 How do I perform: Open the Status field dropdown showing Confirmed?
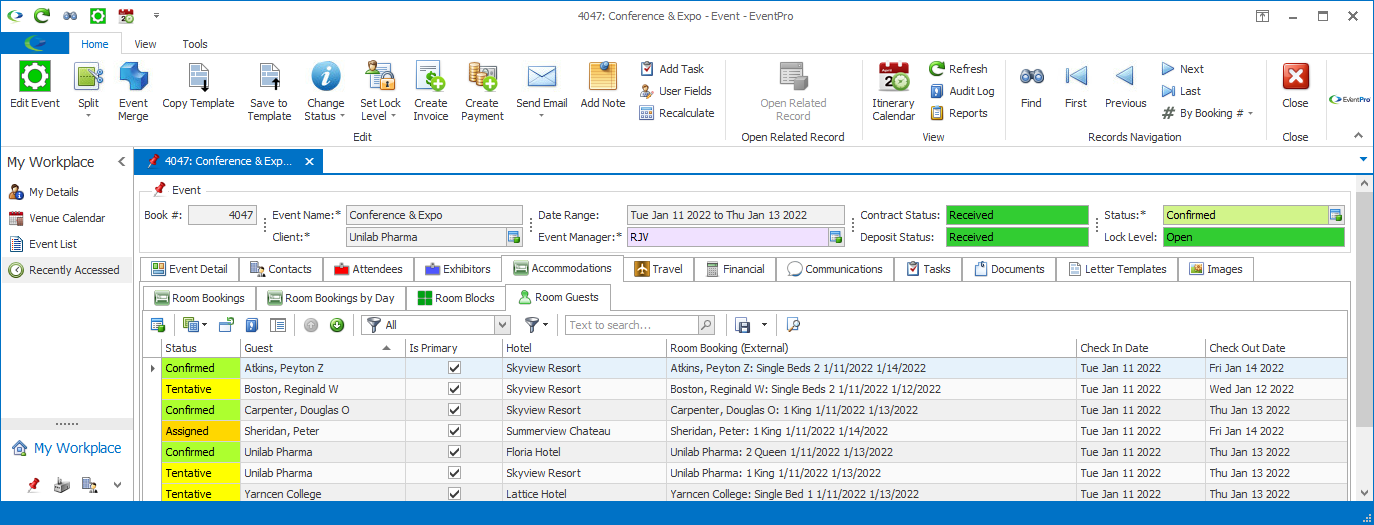[x=1336, y=215]
